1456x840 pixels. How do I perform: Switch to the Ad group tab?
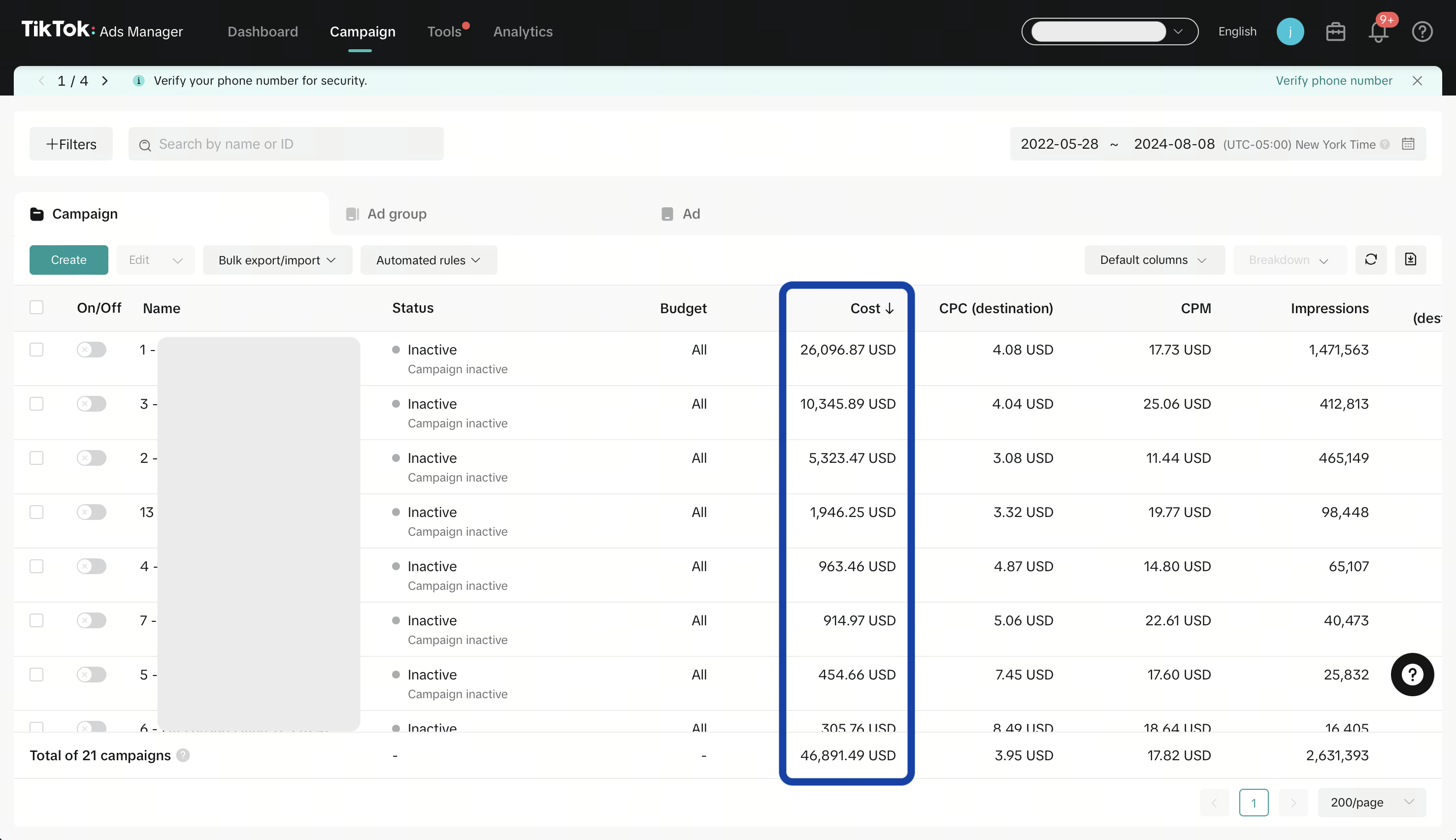(397, 214)
